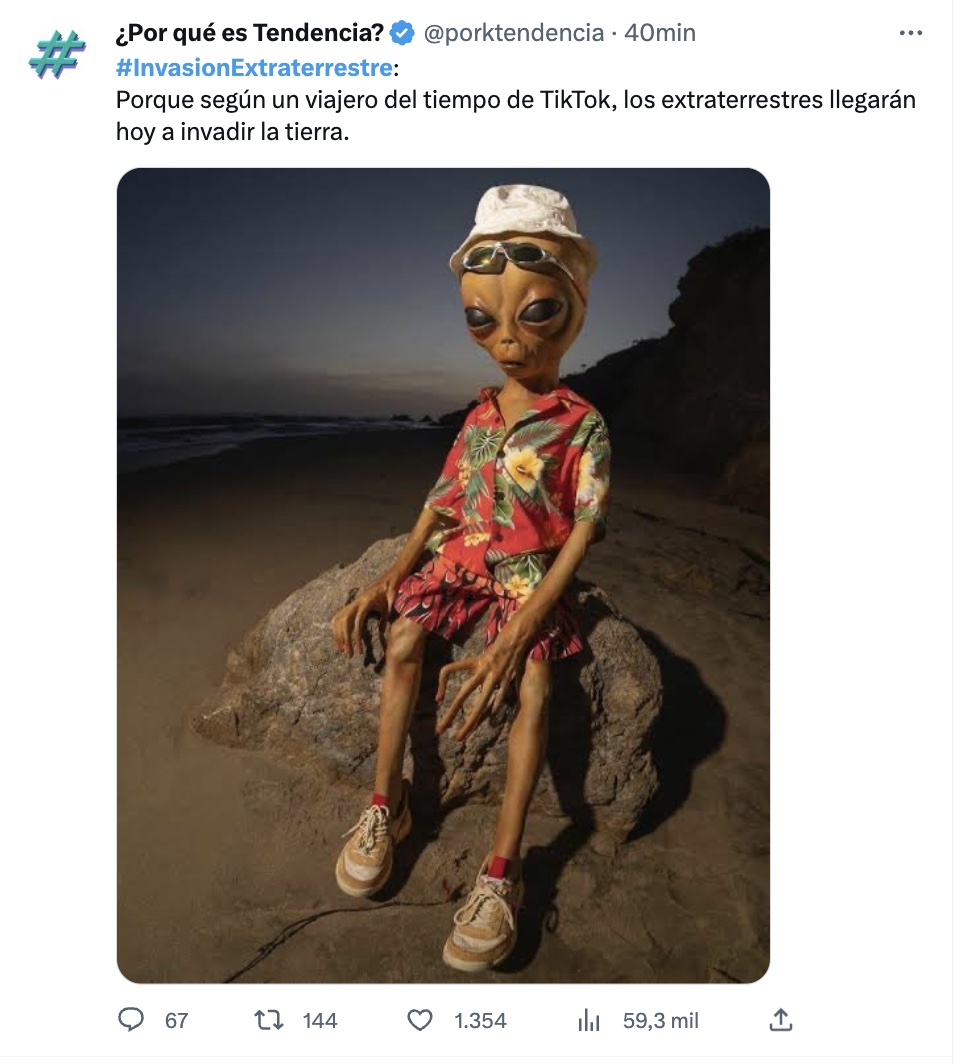Open the @porktendencia handle link

pos(514,33)
